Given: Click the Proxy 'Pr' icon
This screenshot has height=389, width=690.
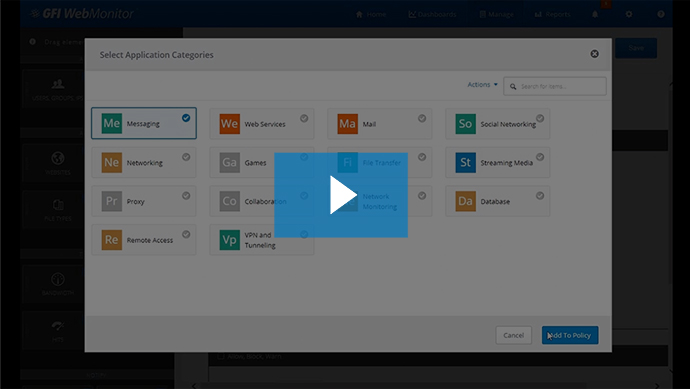Looking at the screenshot, I should [x=112, y=201].
